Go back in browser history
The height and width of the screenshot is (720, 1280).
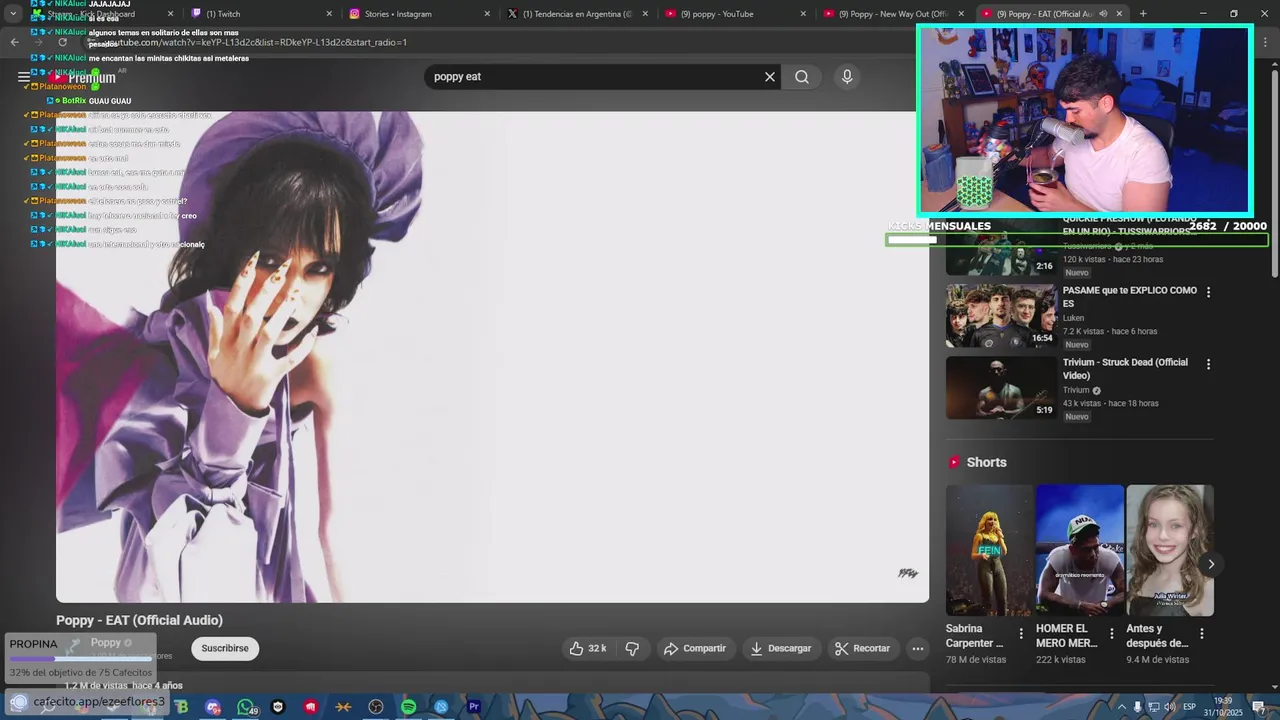click(14, 42)
